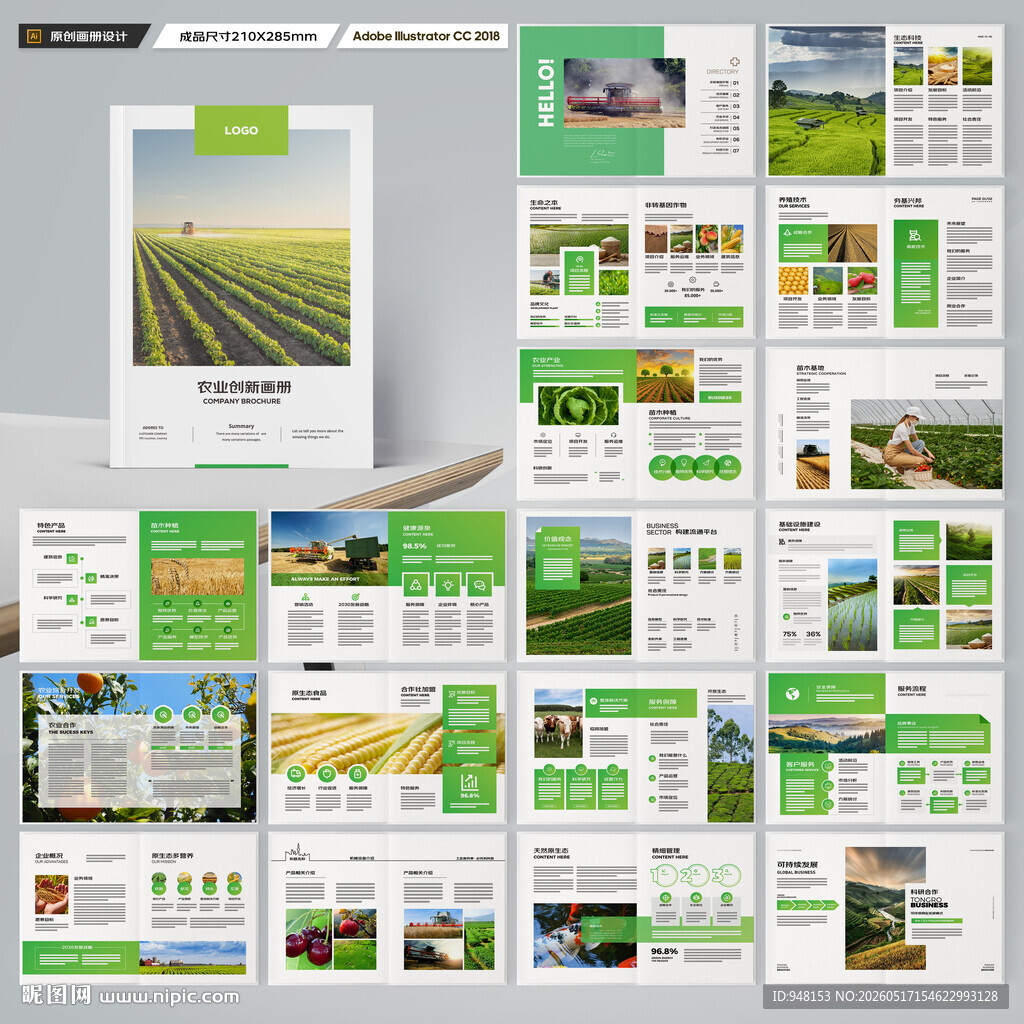Open the corn cob photo in 非转基因作物

[x=732, y=239]
